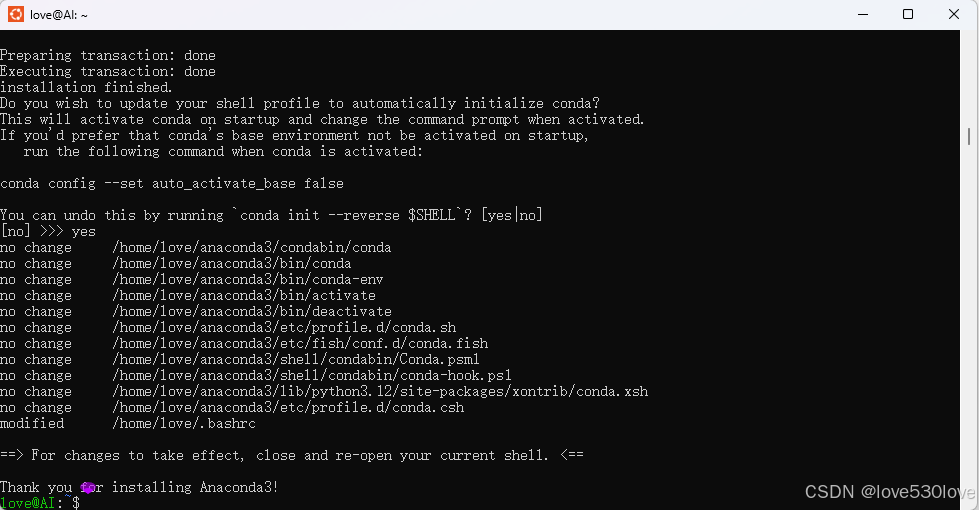Viewport: 979px width, 510px height.
Task: Close the love@AI terminal window
Action: pyautogui.click(x=953, y=14)
